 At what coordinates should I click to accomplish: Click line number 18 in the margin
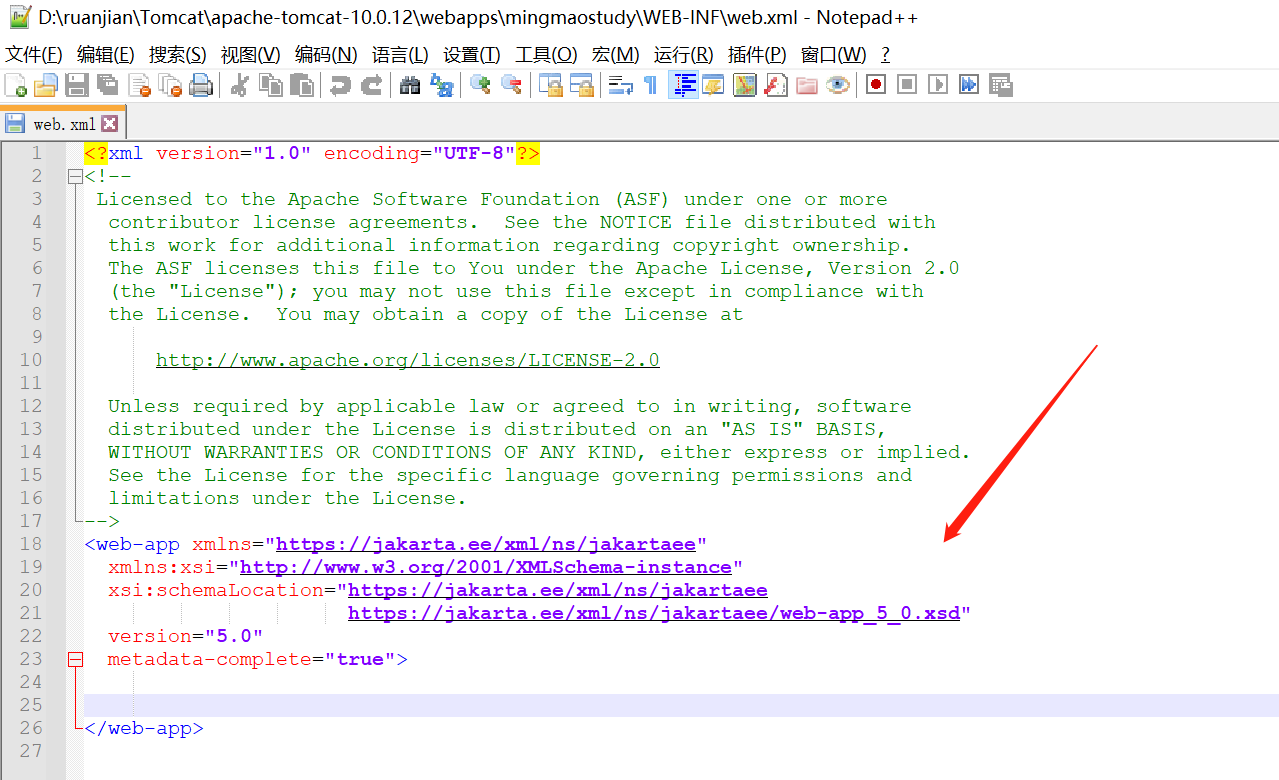coord(31,544)
